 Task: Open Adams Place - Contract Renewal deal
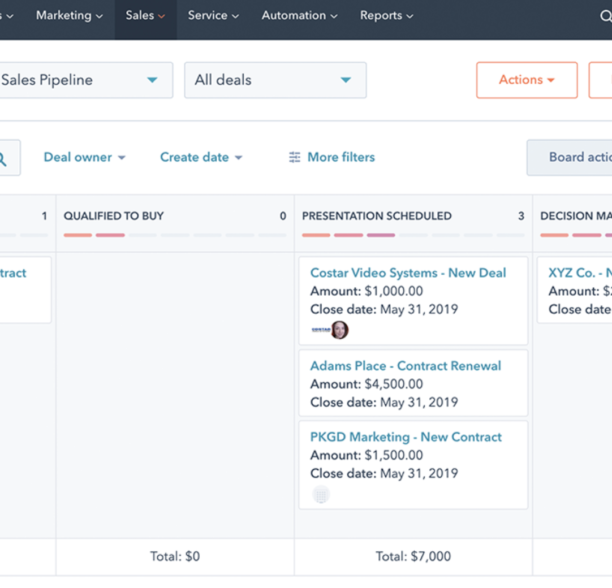[x=406, y=366]
